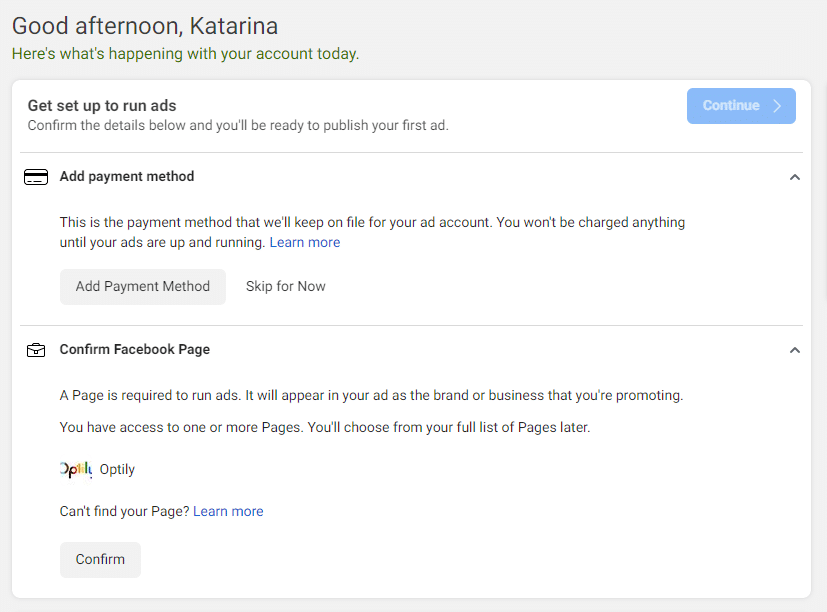The image size is (827, 612).
Task: Click the Add Payment Method button
Action: click(142, 286)
